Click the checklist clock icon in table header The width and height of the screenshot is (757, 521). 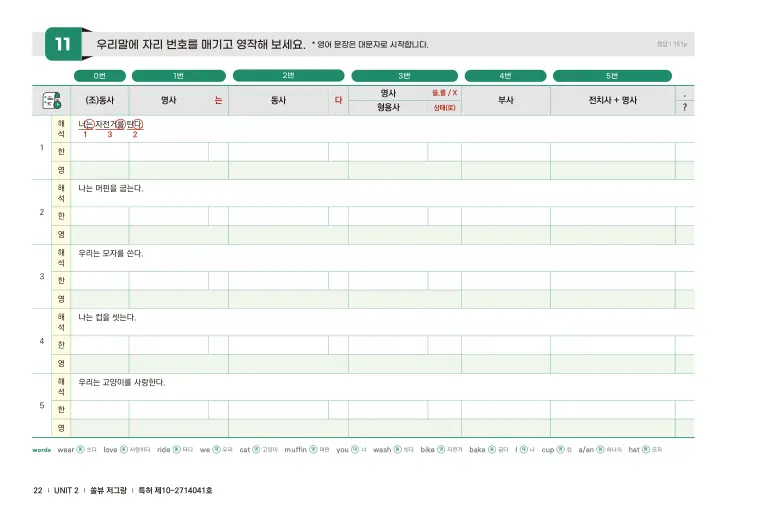pos(52,100)
